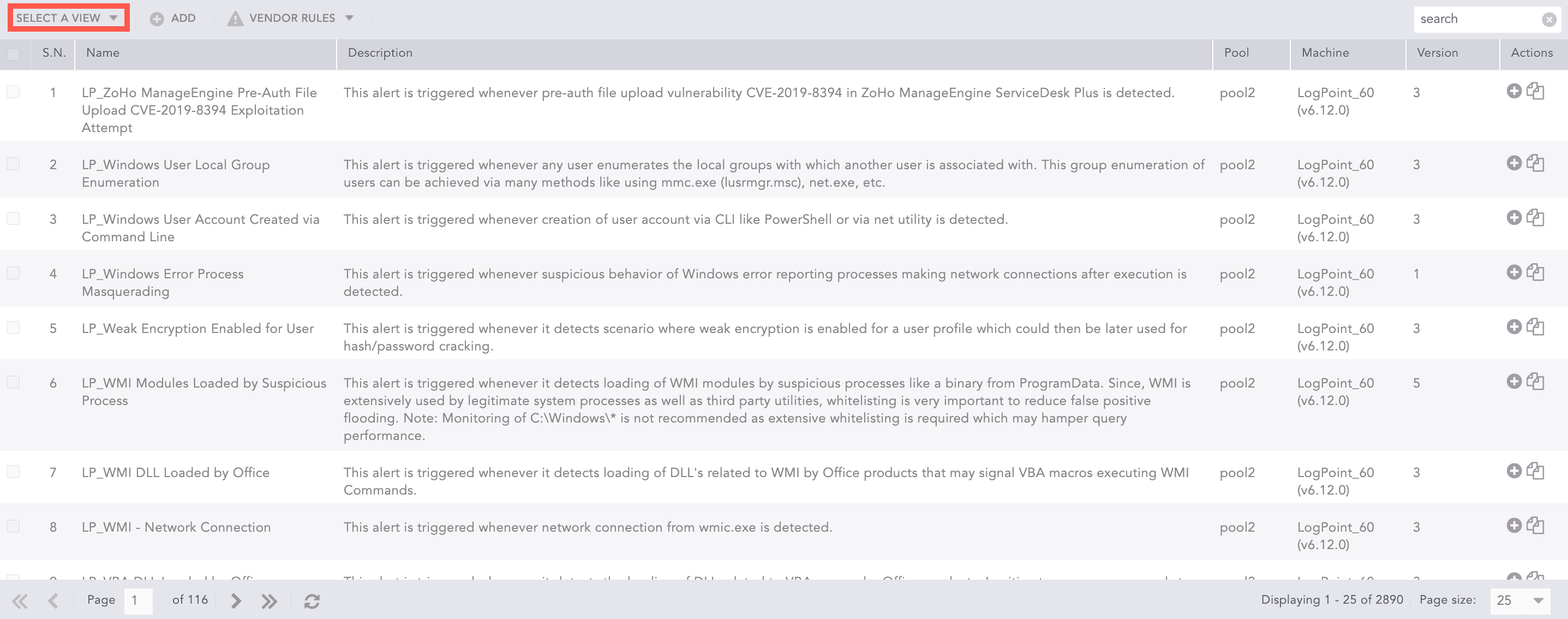Open the Select a View dropdown
Screen dimensions: 1568x619
click(x=67, y=17)
